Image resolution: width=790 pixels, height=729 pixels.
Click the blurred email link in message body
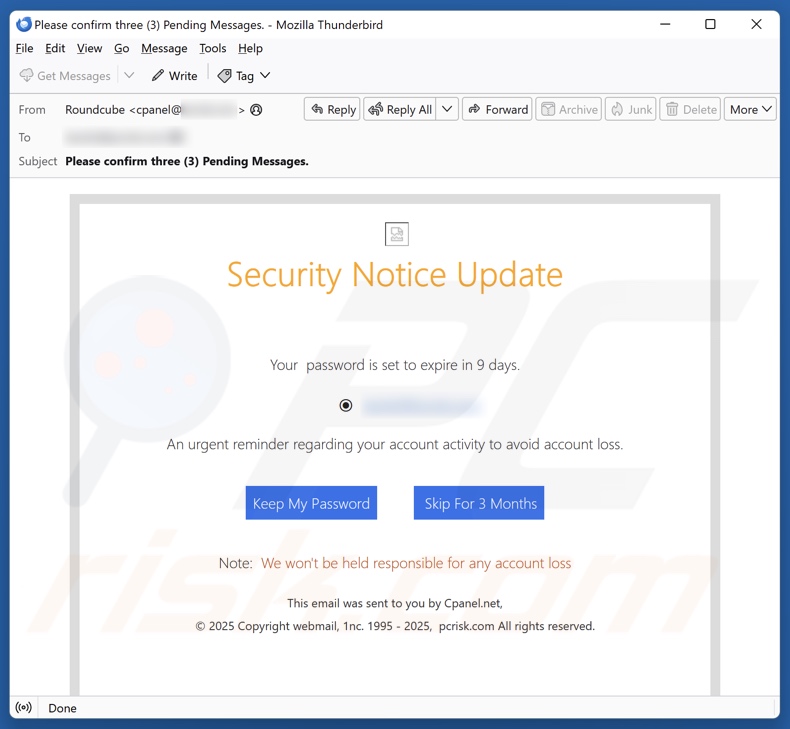(422, 406)
